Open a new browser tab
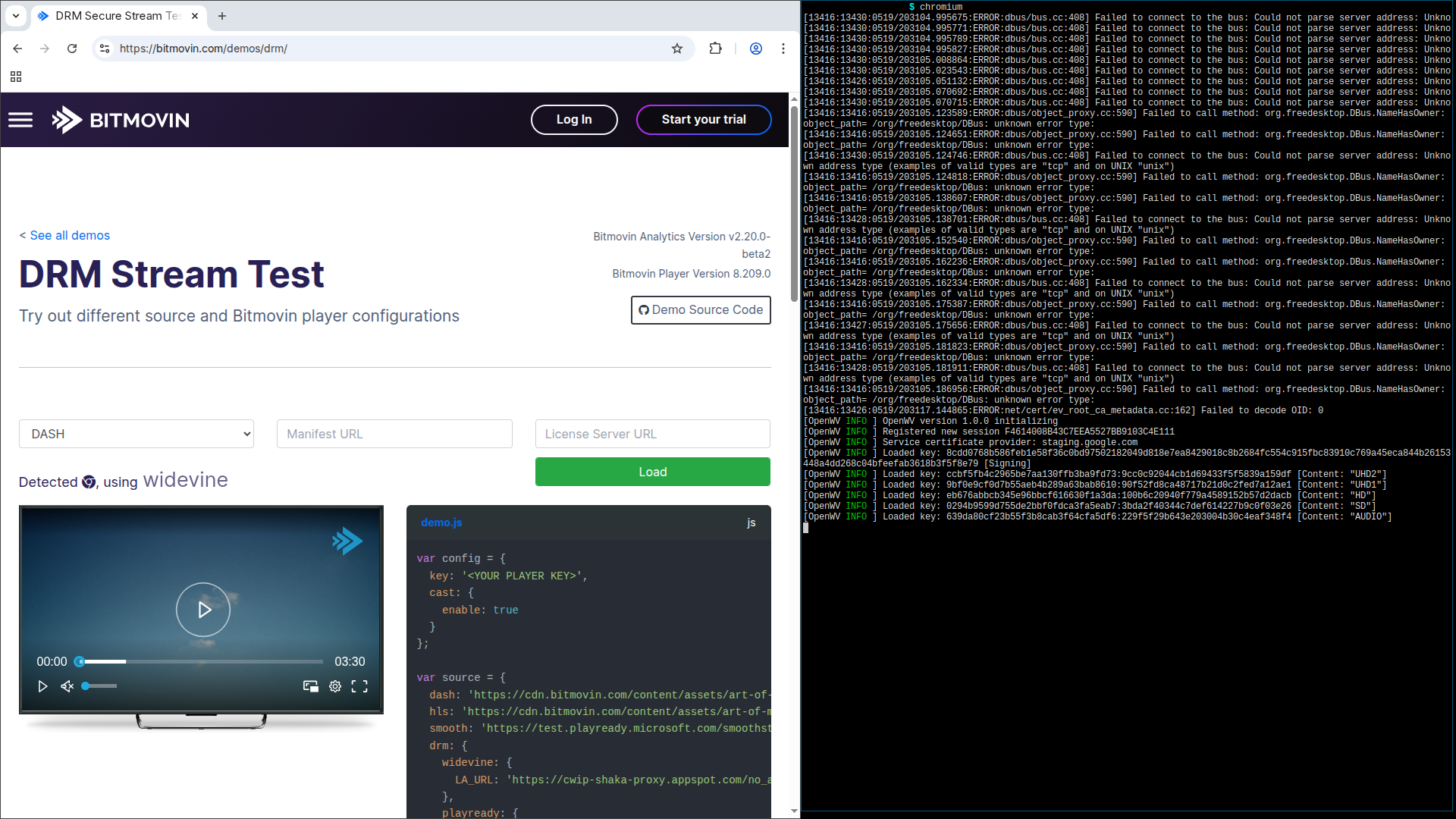1456x819 pixels. [x=222, y=15]
